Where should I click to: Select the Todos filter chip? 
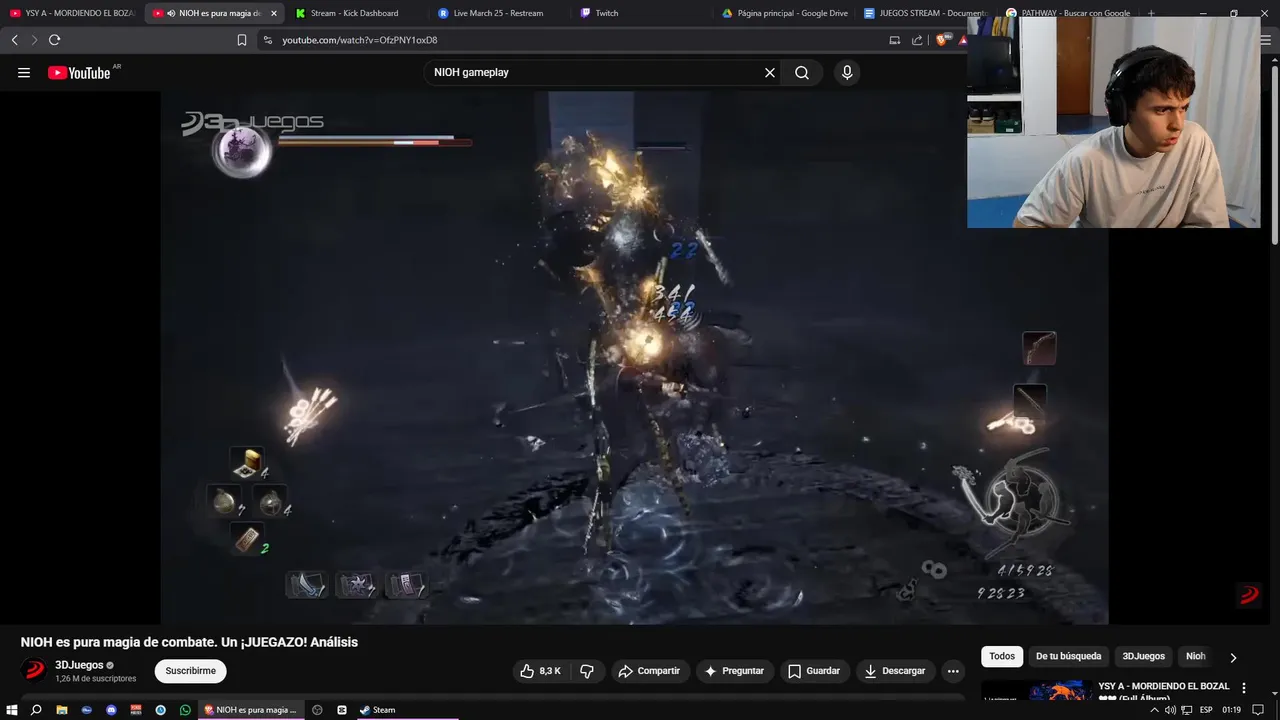[x=1002, y=656]
